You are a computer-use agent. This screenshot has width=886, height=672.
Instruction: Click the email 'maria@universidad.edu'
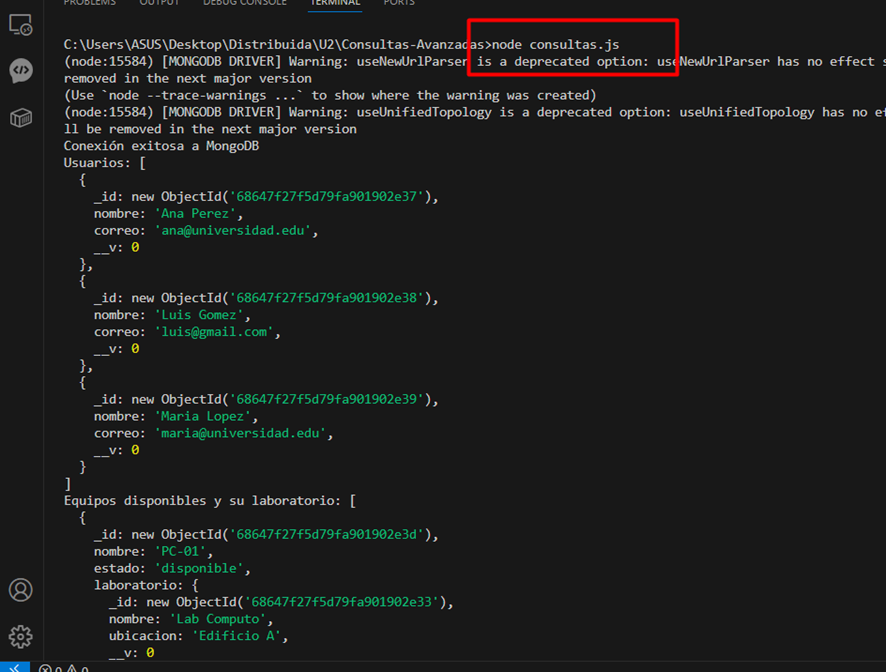[x=241, y=433]
